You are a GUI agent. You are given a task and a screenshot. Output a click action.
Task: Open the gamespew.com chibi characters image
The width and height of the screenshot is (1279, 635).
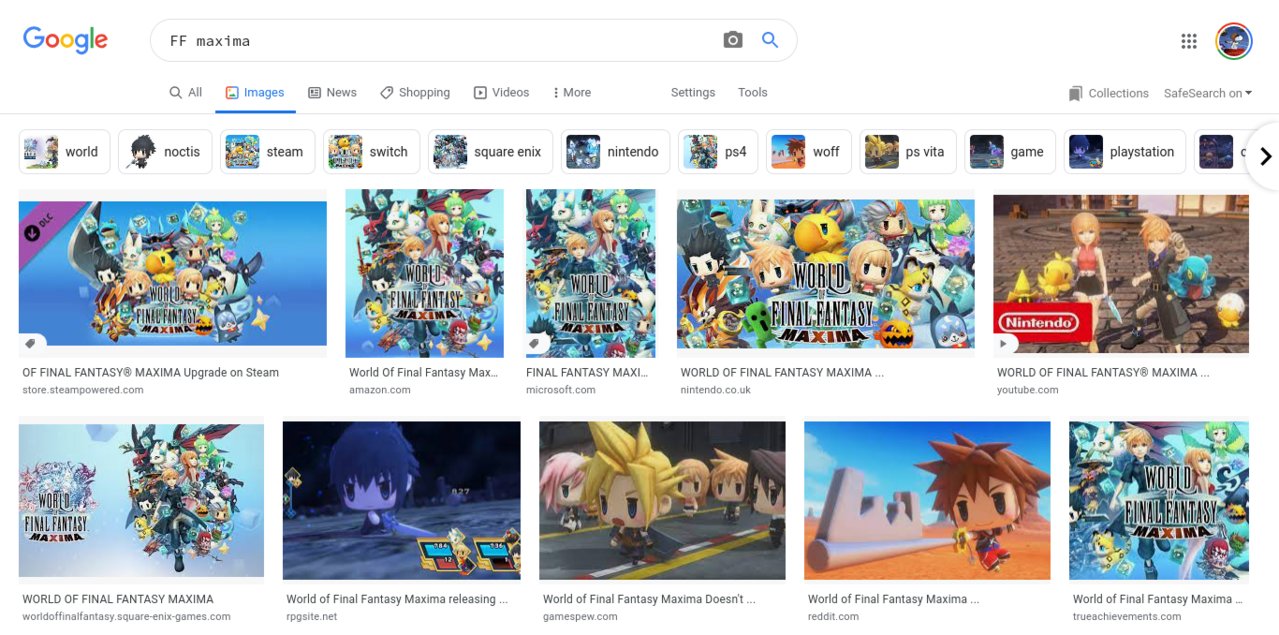pyautogui.click(x=663, y=500)
